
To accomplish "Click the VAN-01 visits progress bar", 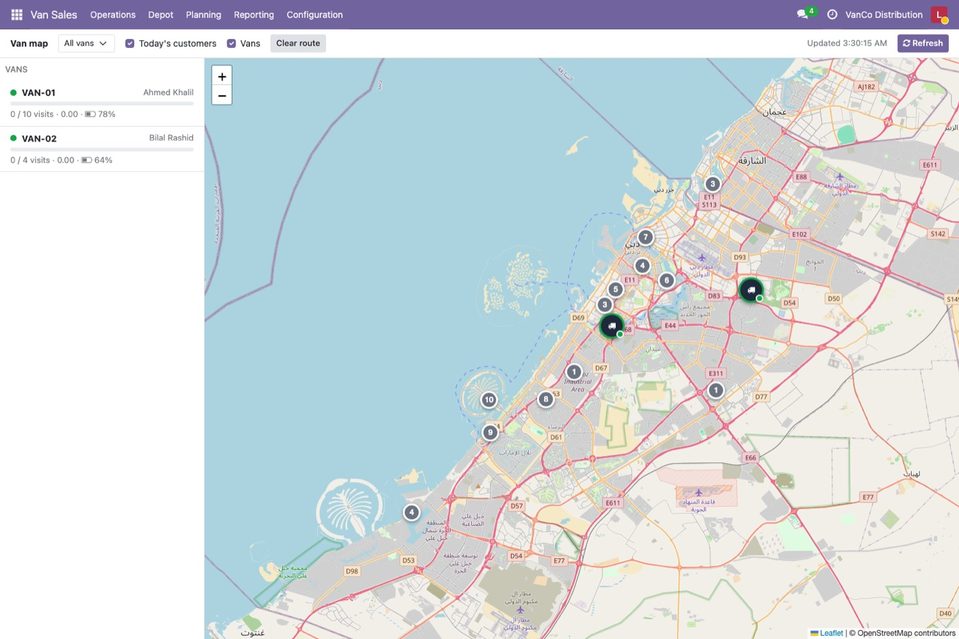I will point(102,103).
